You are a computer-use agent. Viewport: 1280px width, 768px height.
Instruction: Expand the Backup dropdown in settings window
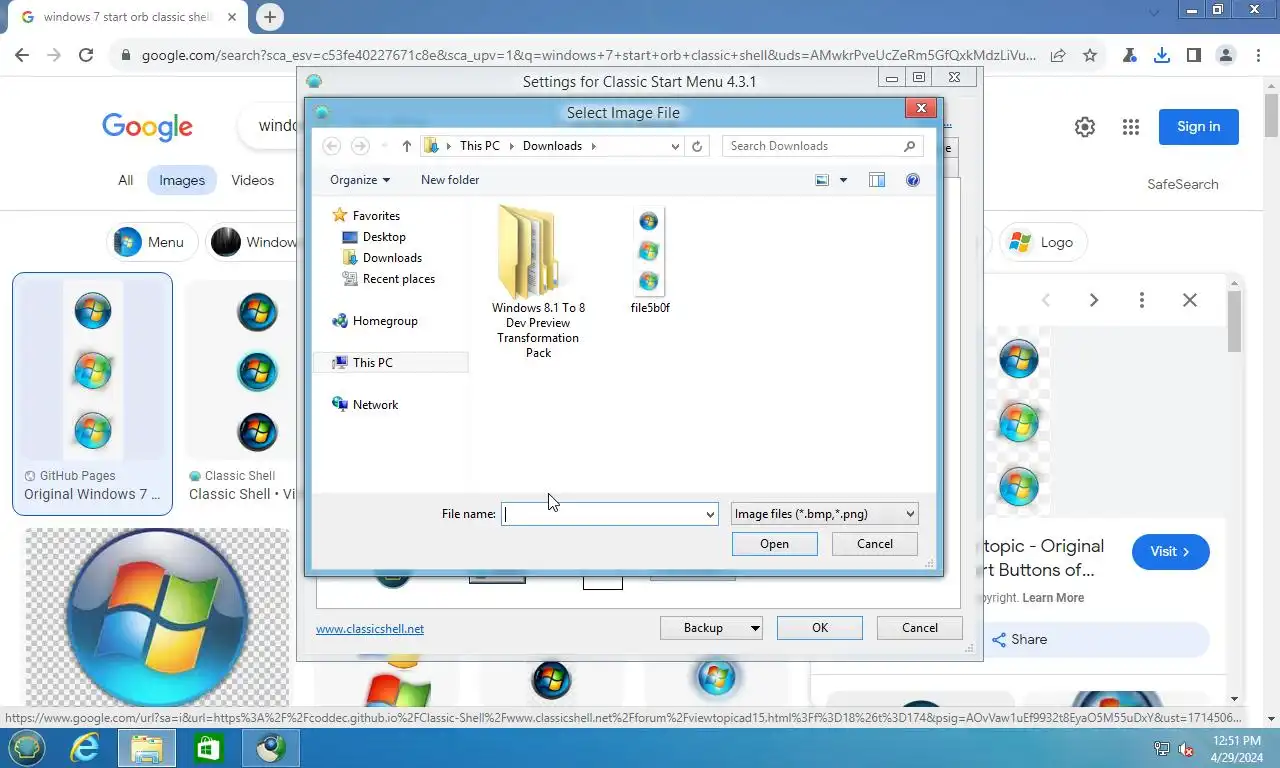(754, 628)
